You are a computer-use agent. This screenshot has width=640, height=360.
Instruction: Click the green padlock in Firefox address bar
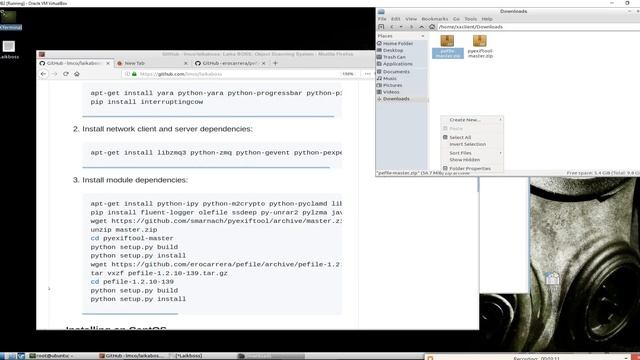[x=134, y=74]
